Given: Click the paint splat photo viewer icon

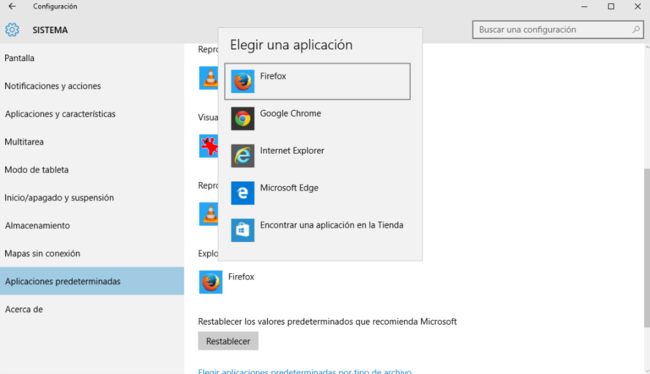Looking at the screenshot, I should (x=209, y=146).
